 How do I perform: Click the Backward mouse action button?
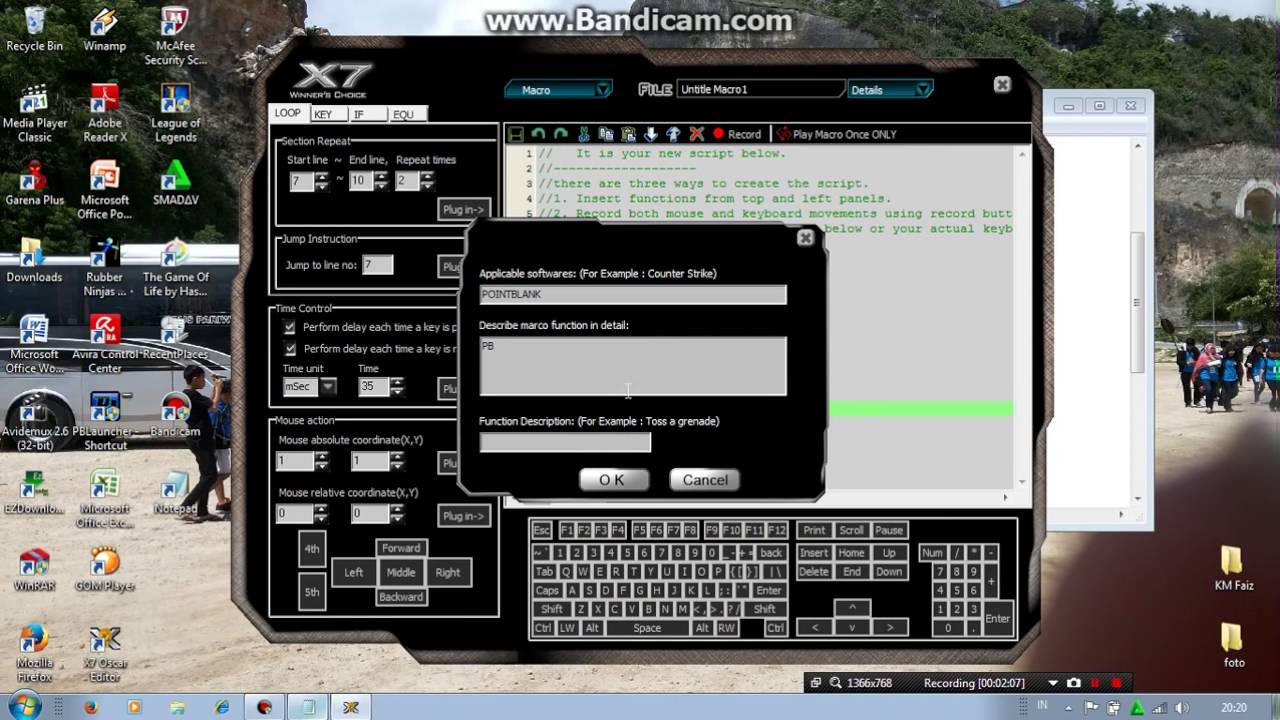coord(401,597)
